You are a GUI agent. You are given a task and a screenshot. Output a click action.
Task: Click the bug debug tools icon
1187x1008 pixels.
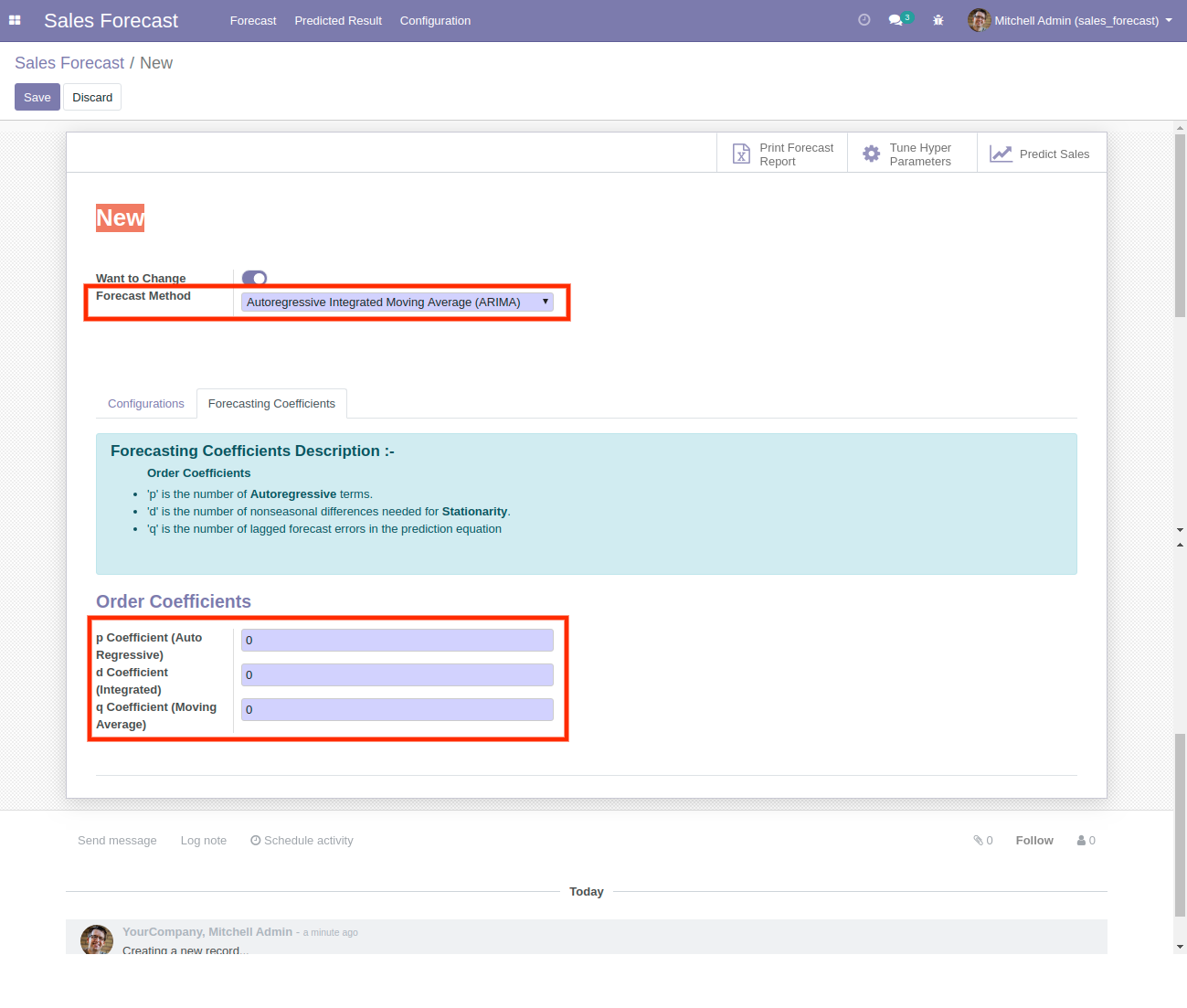tap(938, 20)
